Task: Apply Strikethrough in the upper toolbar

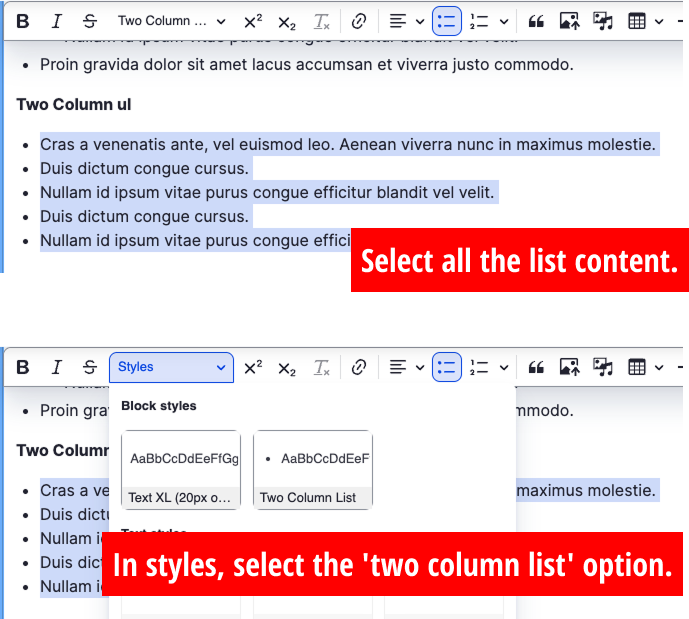Action: pos(90,21)
